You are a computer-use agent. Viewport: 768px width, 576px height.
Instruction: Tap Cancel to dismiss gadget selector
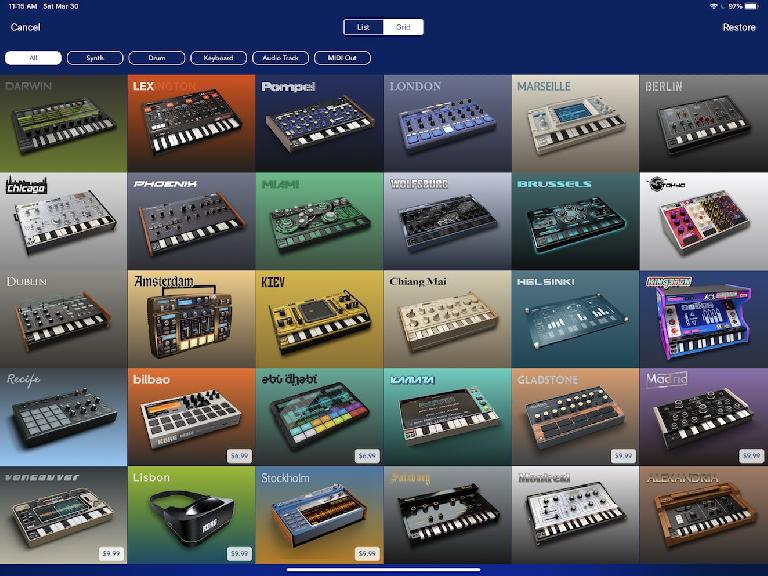(x=25, y=27)
